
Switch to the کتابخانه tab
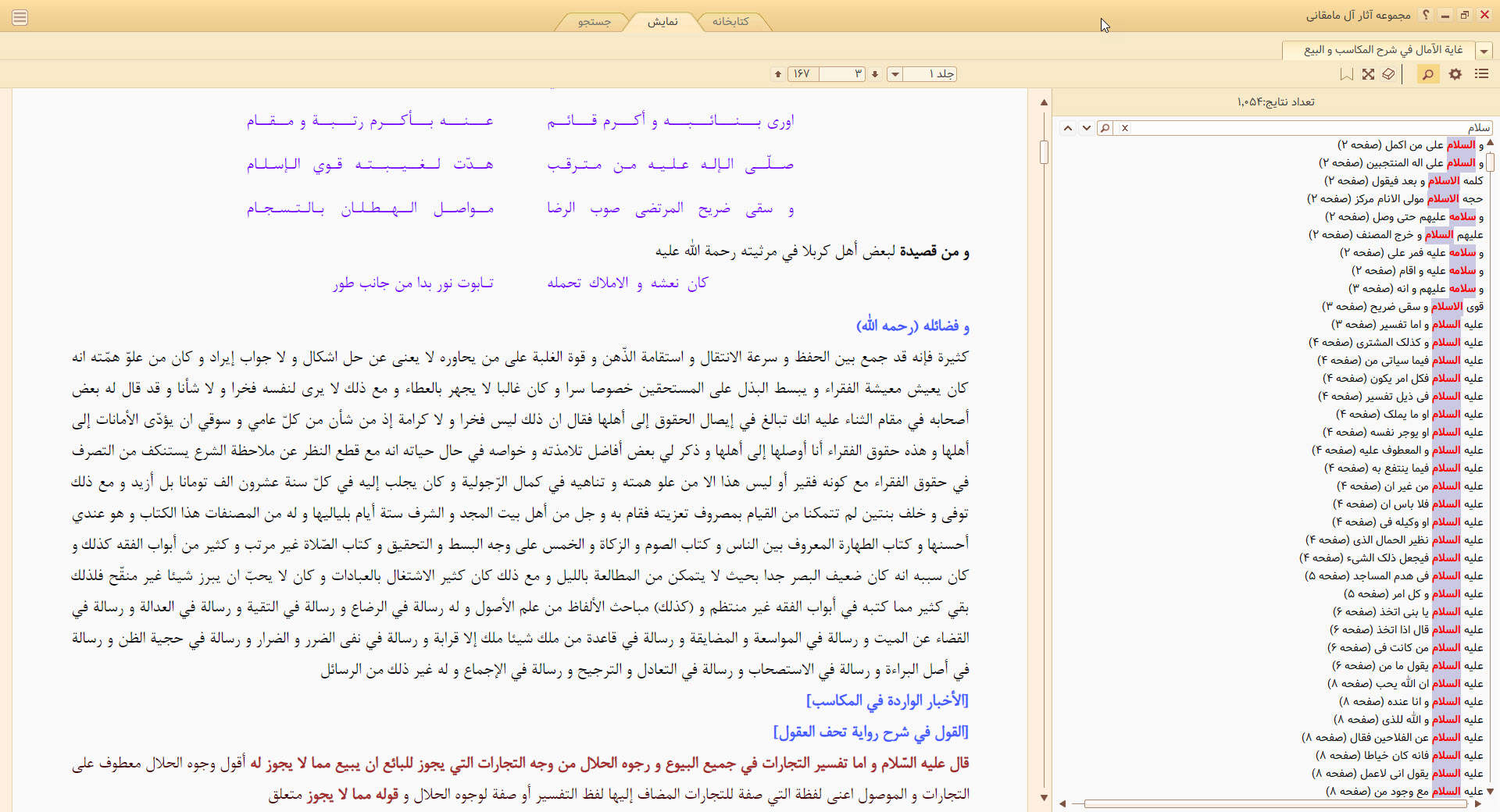click(730, 22)
